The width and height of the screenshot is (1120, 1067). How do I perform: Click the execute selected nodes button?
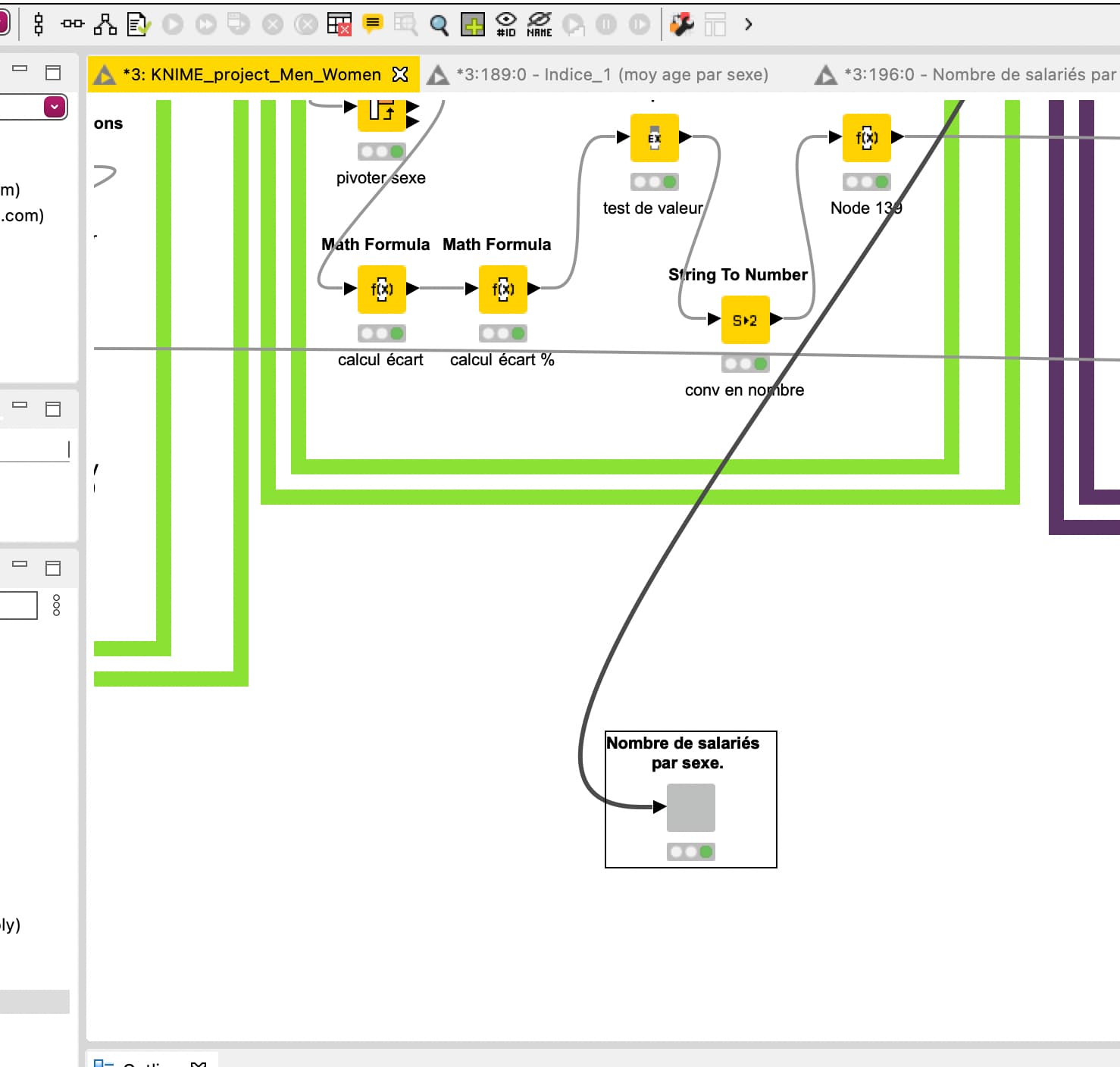click(x=173, y=24)
